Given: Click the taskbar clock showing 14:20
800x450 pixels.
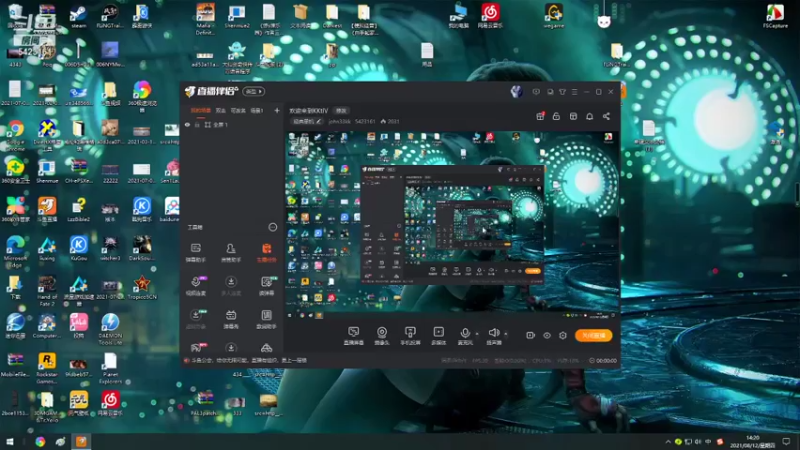Looking at the screenshot, I should pos(753,441).
